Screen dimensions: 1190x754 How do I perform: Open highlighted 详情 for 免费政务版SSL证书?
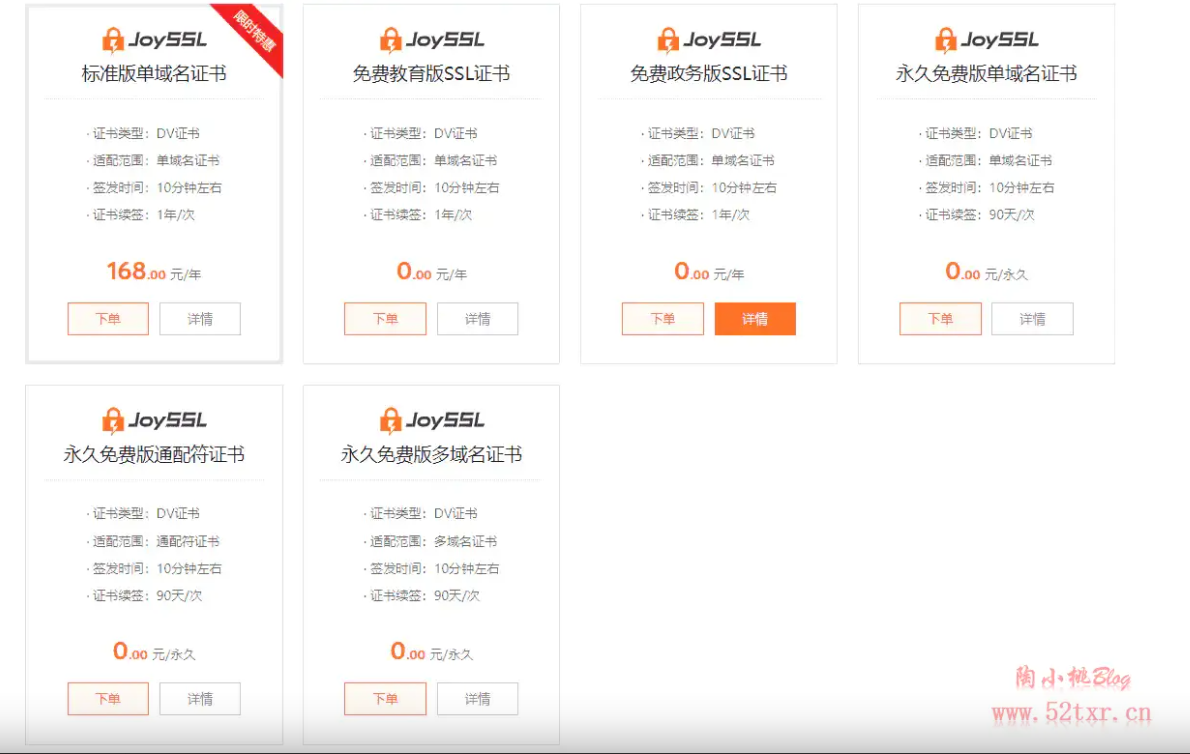(755, 319)
